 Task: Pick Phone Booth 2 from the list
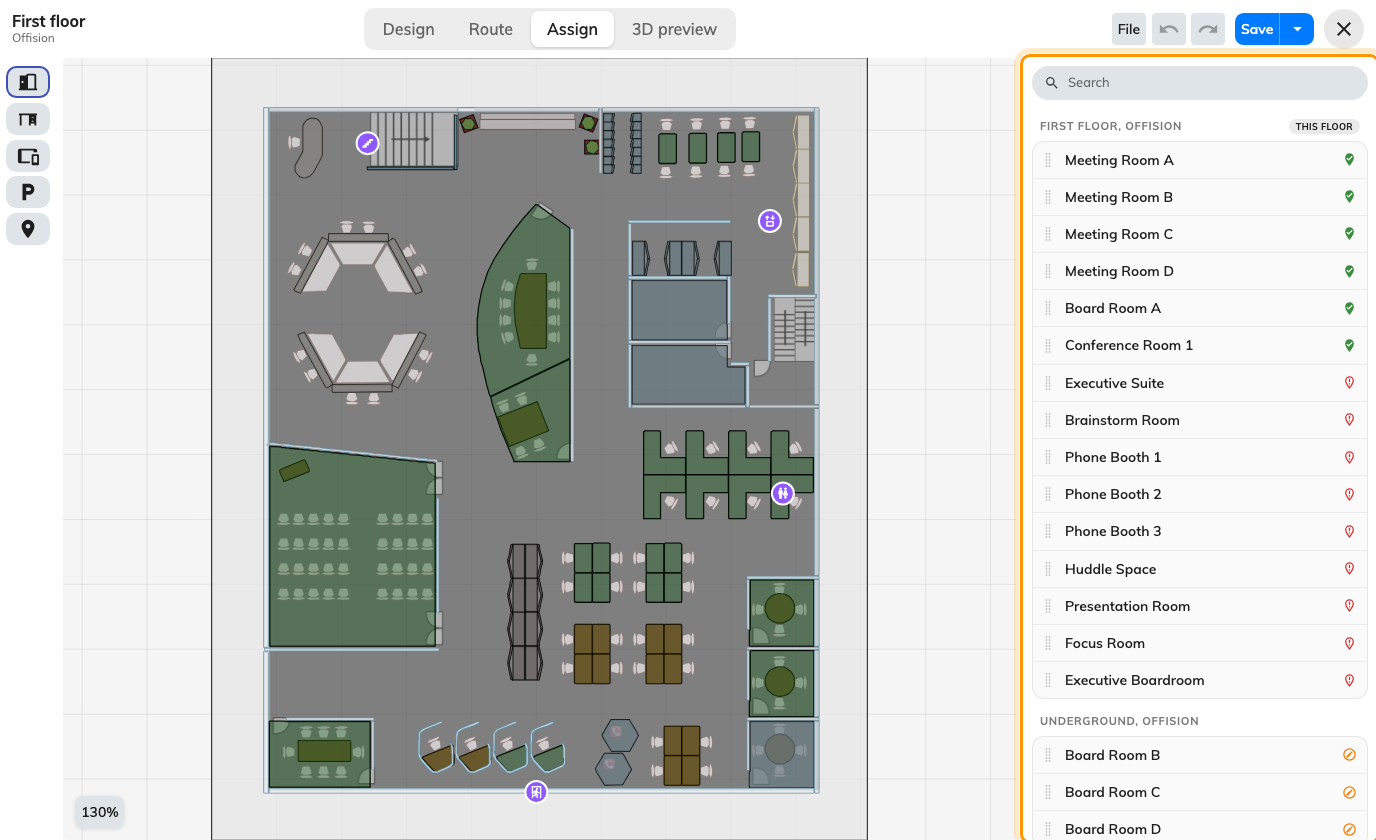pos(1199,494)
